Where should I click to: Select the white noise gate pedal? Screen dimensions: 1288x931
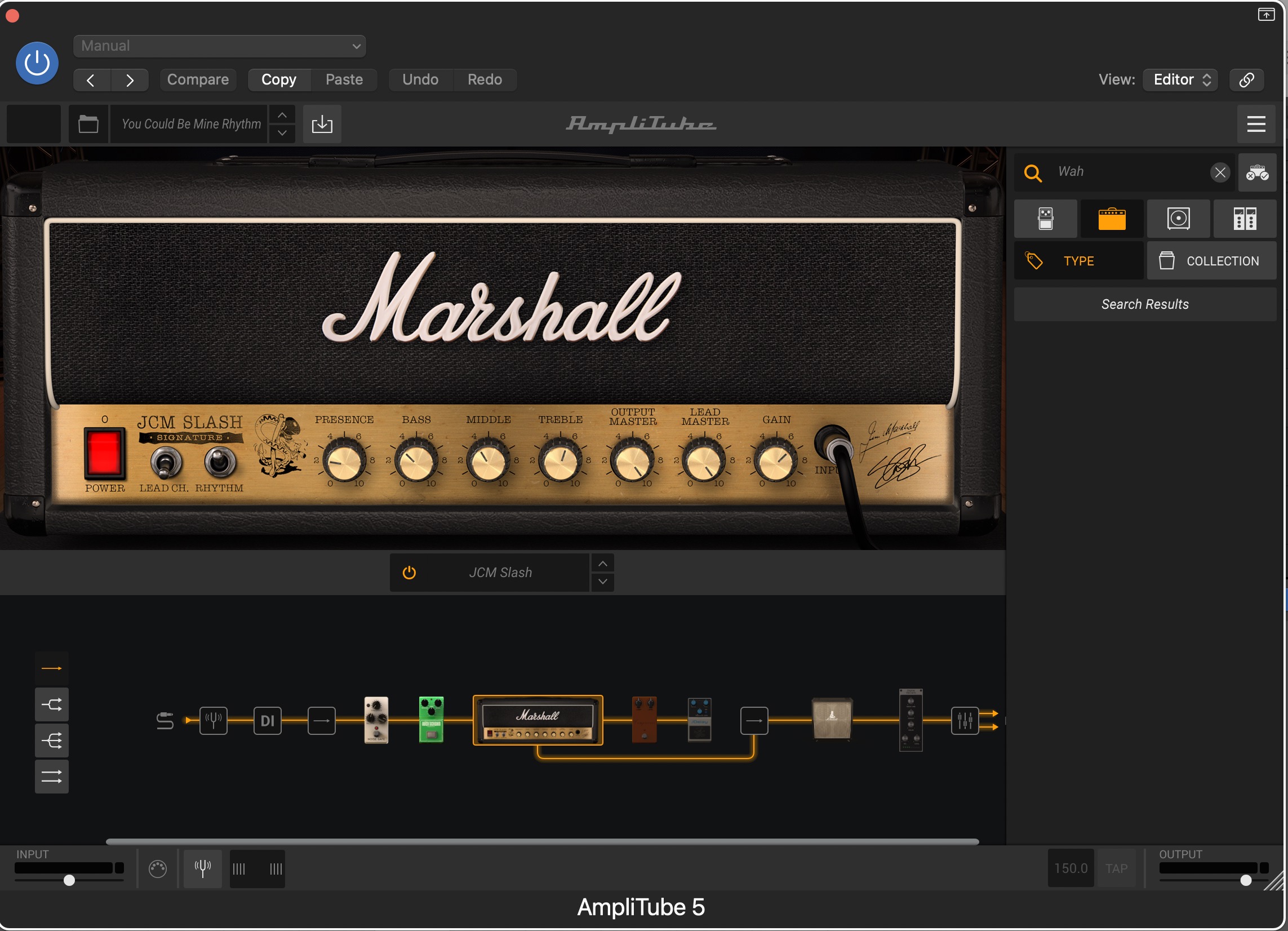[x=376, y=720]
